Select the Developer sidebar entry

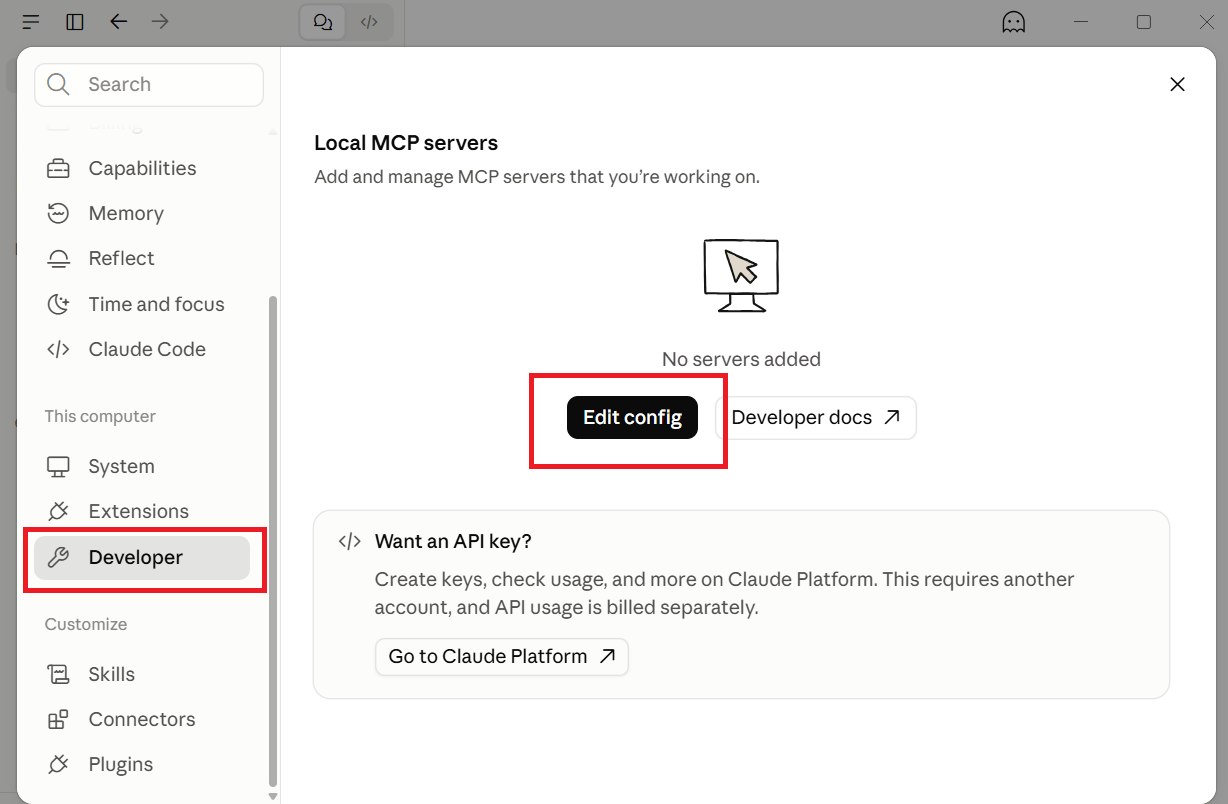[x=142, y=558]
